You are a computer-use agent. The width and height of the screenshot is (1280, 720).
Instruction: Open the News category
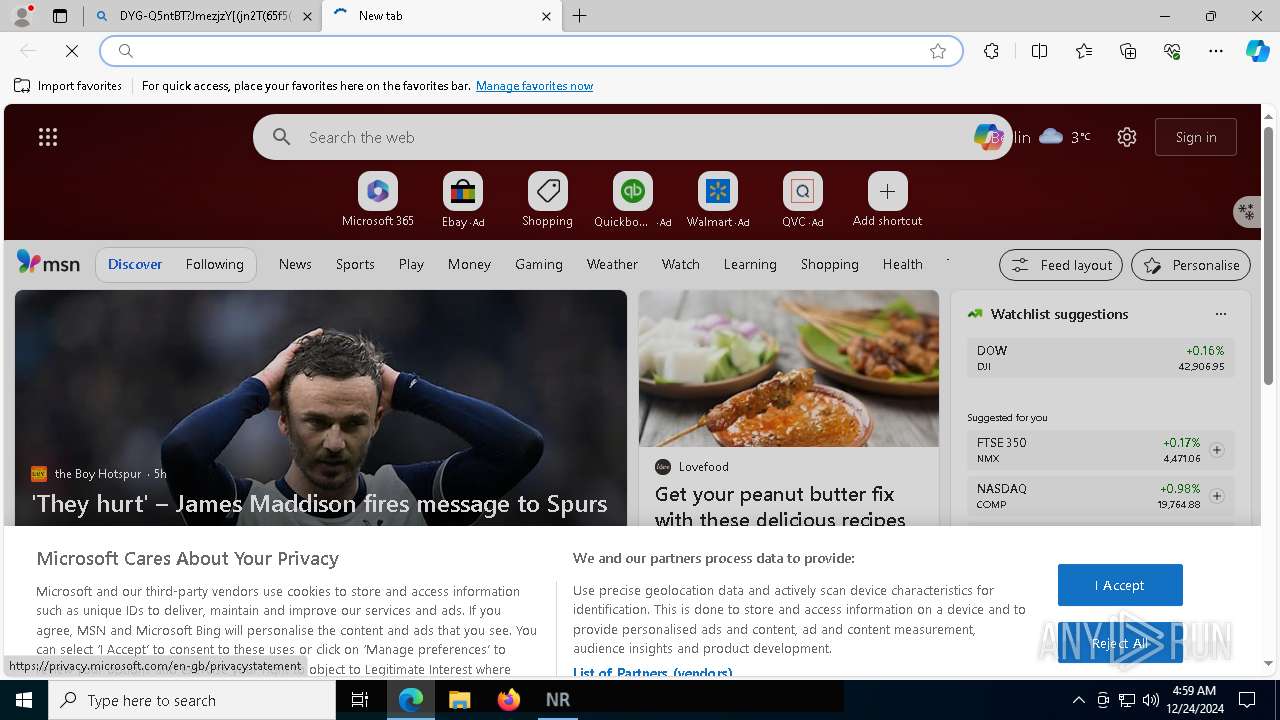click(x=295, y=264)
